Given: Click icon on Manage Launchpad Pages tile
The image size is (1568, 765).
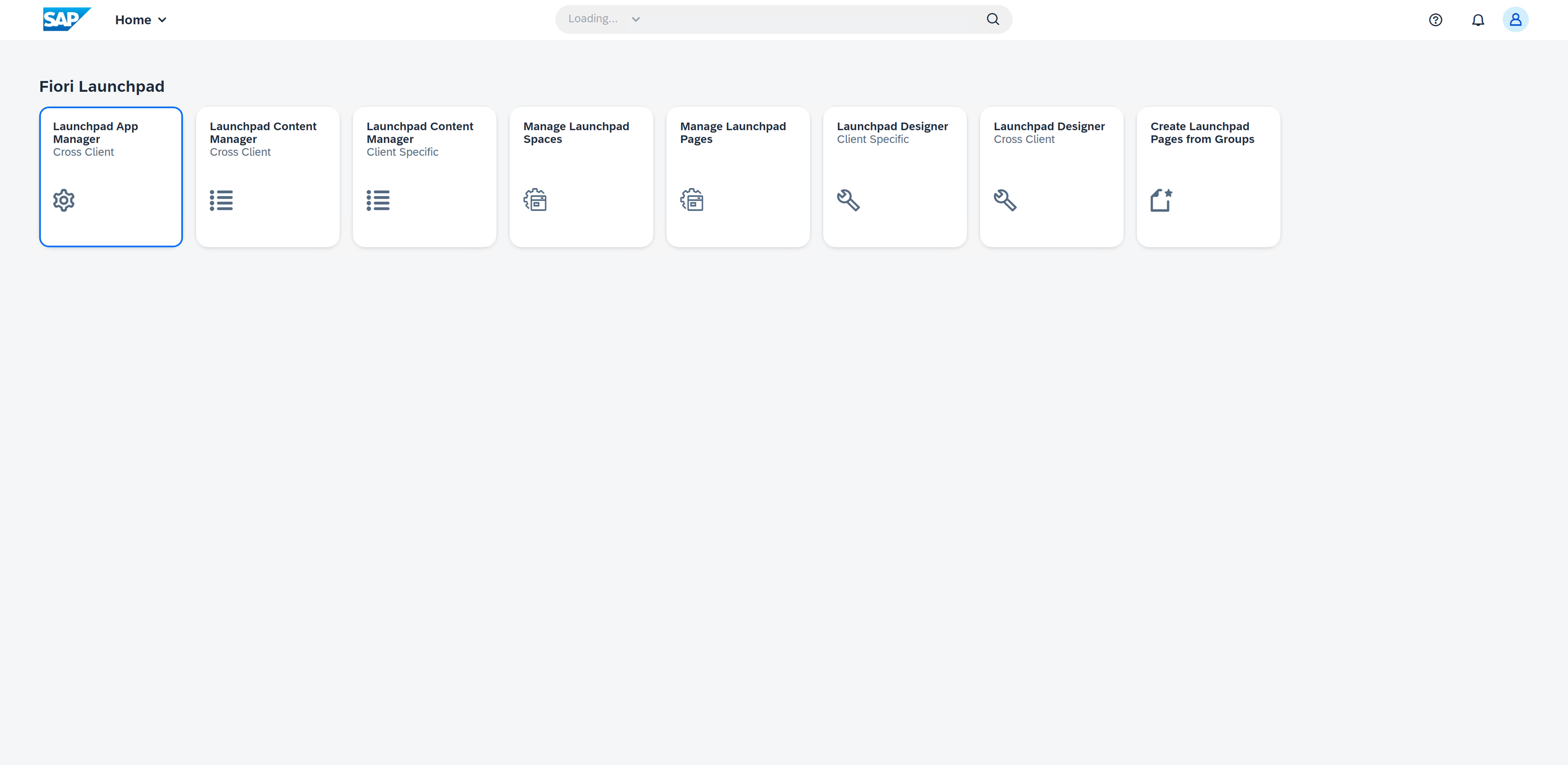Looking at the screenshot, I should 691,200.
